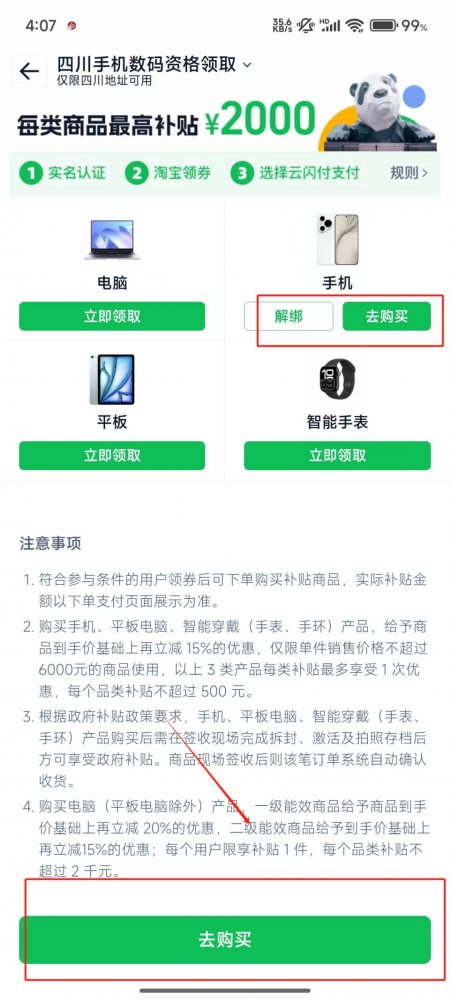This screenshot has height=1001, width=450.
Task: Tap the laptop computer product image
Action: pyautogui.click(x=112, y=239)
